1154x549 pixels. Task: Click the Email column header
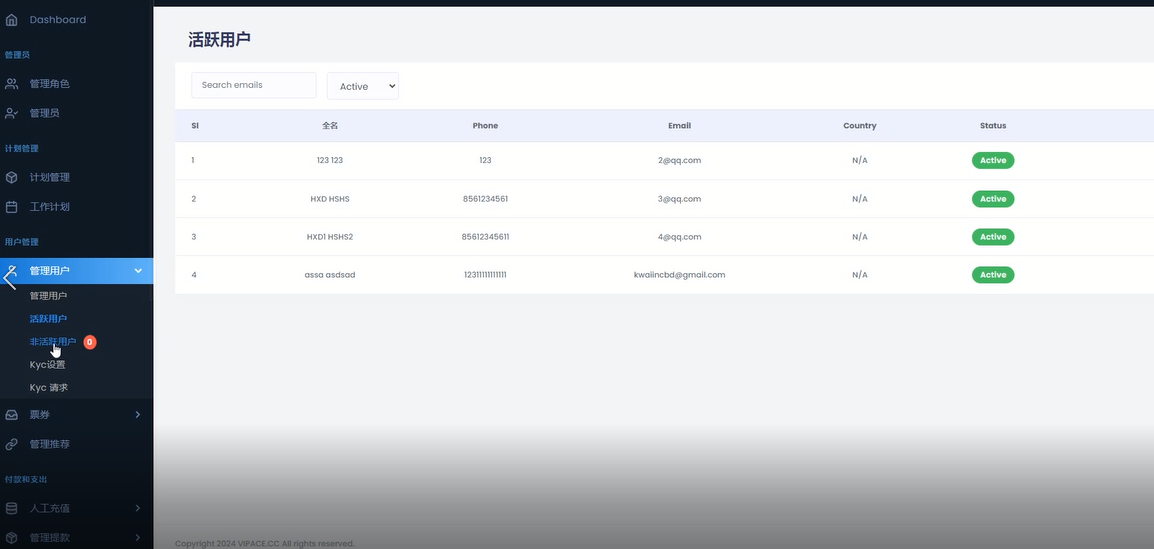[679, 126]
